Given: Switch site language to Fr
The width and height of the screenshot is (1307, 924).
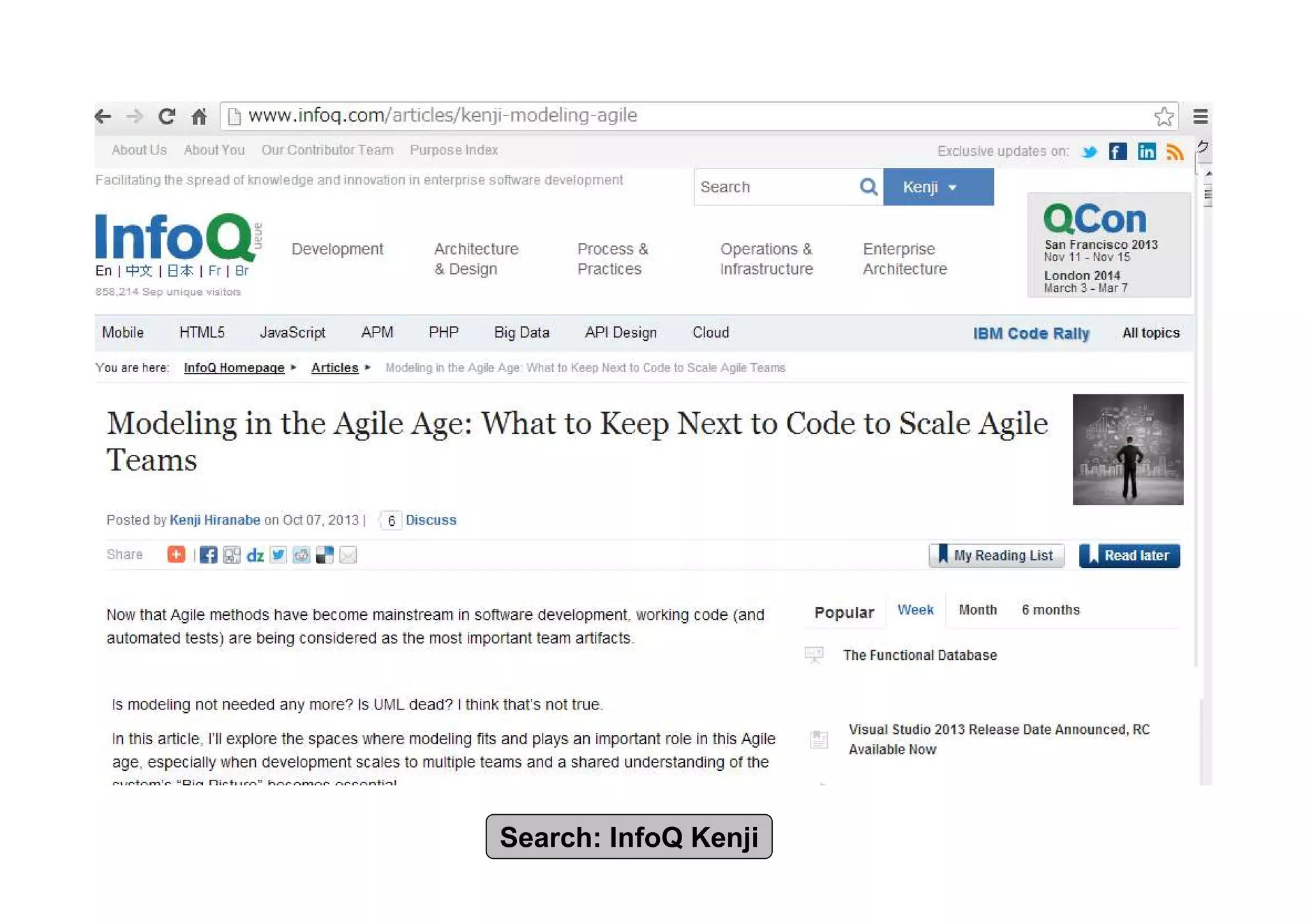Looking at the screenshot, I should tap(214, 271).
